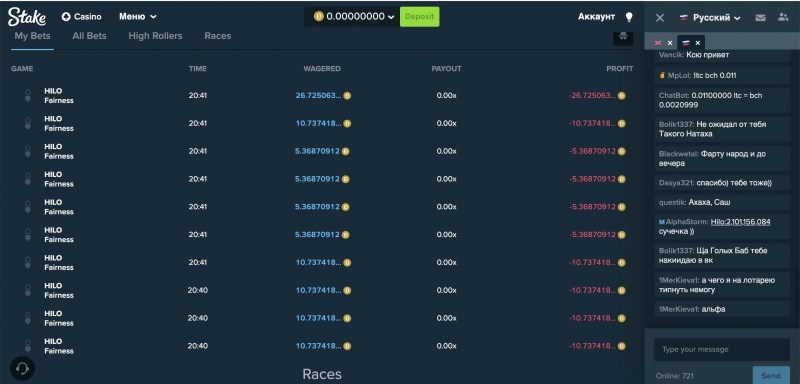The image size is (800, 384).
Task: Click the 0.00x payout of the top bet
Action: (x=446, y=95)
